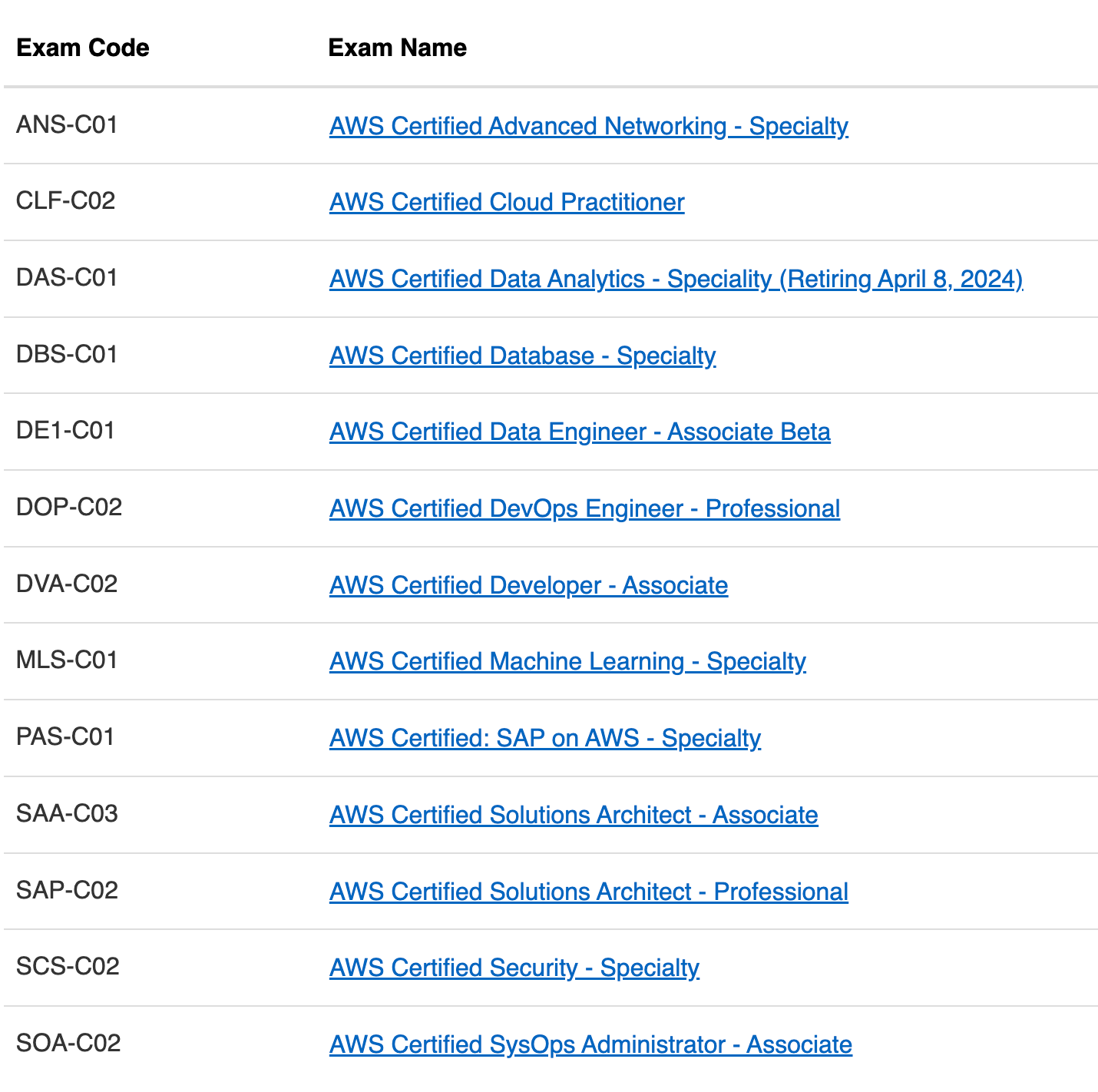The image size is (1098, 1092).
Task: Click AWS Certified DevOps Engineer - Professional
Action: click(x=584, y=508)
